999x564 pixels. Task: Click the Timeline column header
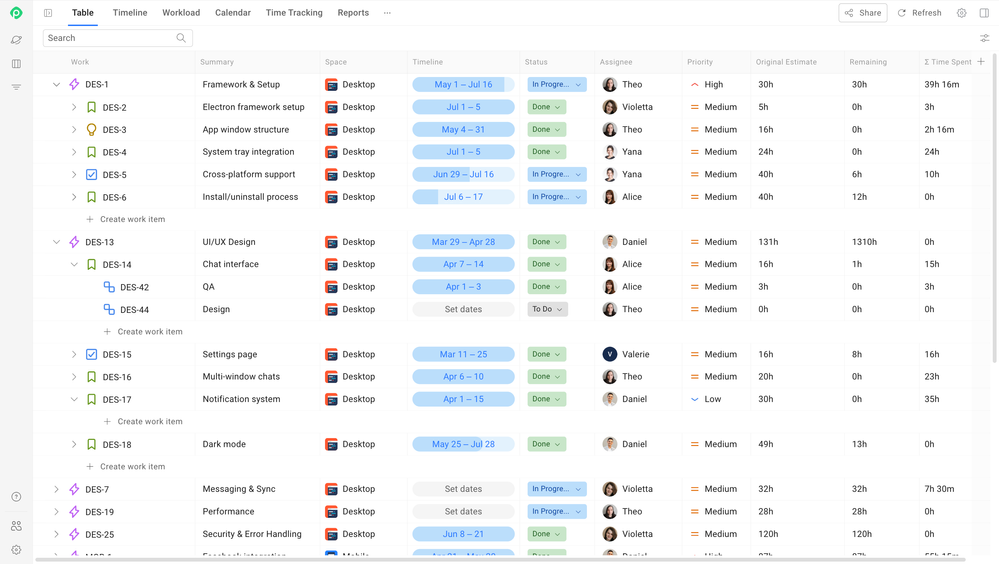coord(428,62)
